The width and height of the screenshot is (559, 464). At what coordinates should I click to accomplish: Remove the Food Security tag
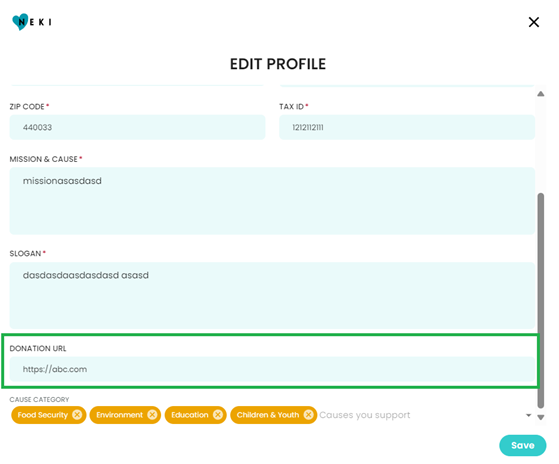click(x=77, y=415)
